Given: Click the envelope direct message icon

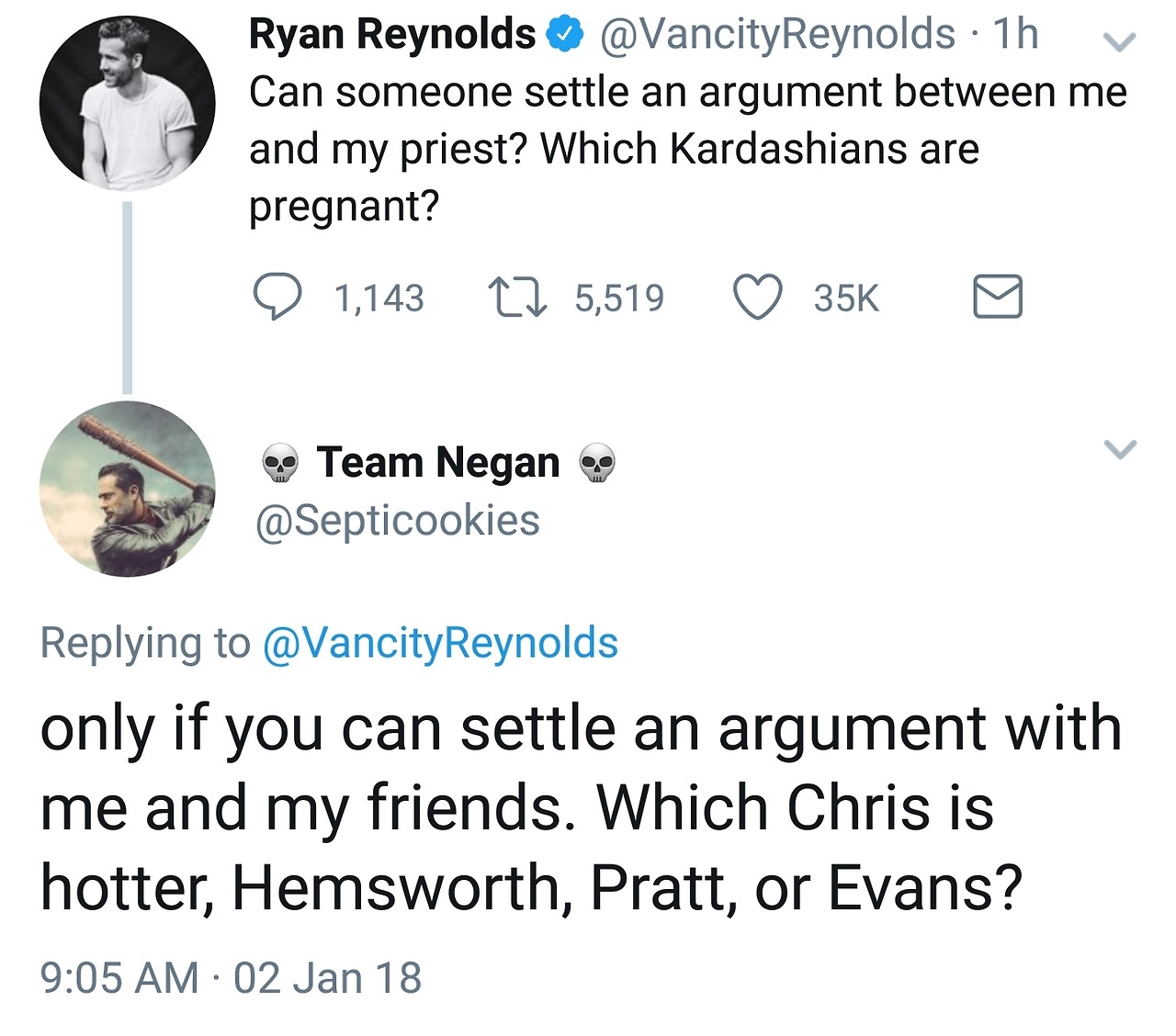Looking at the screenshot, I should [x=997, y=297].
